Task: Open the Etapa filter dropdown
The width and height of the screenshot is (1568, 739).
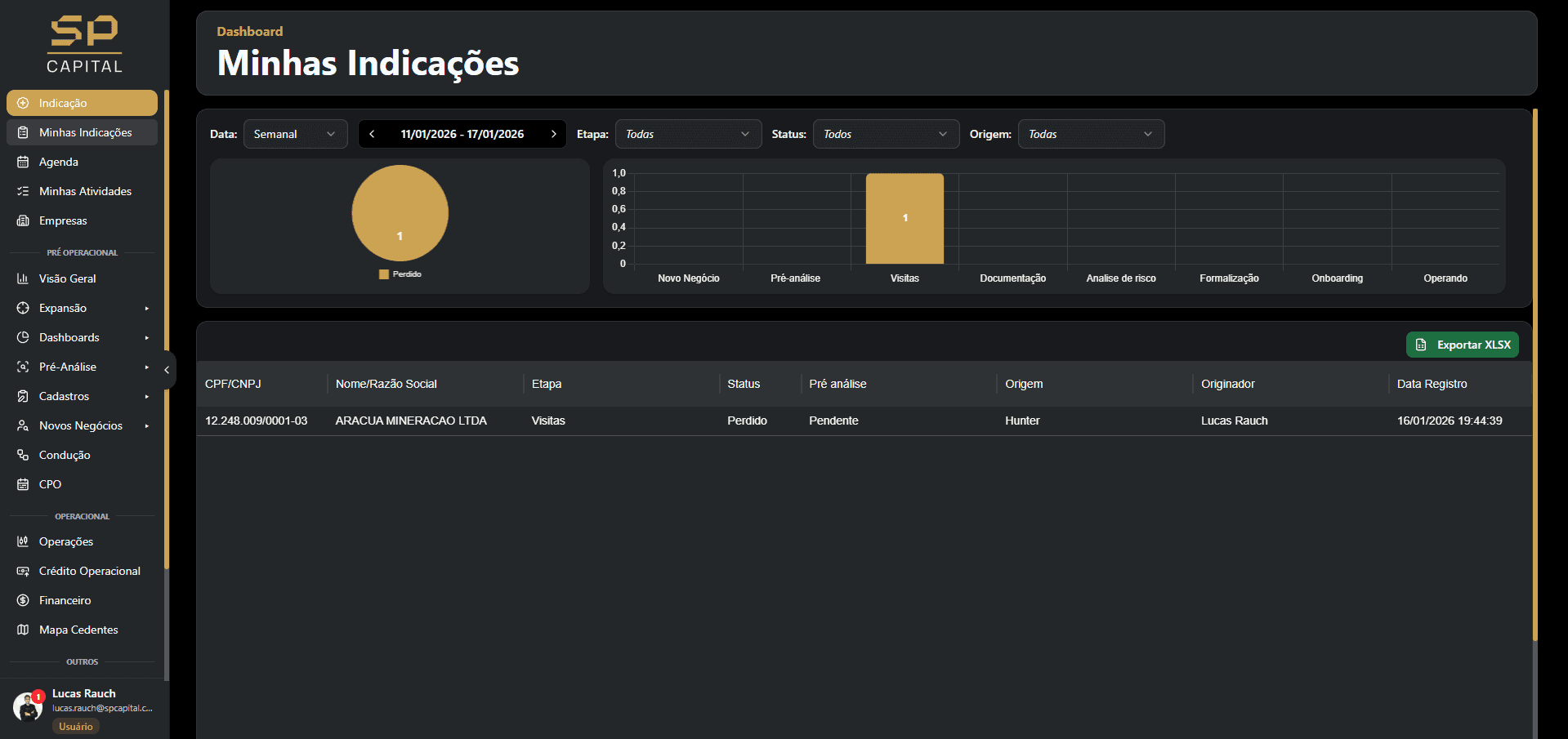Action: click(x=688, y=134)
